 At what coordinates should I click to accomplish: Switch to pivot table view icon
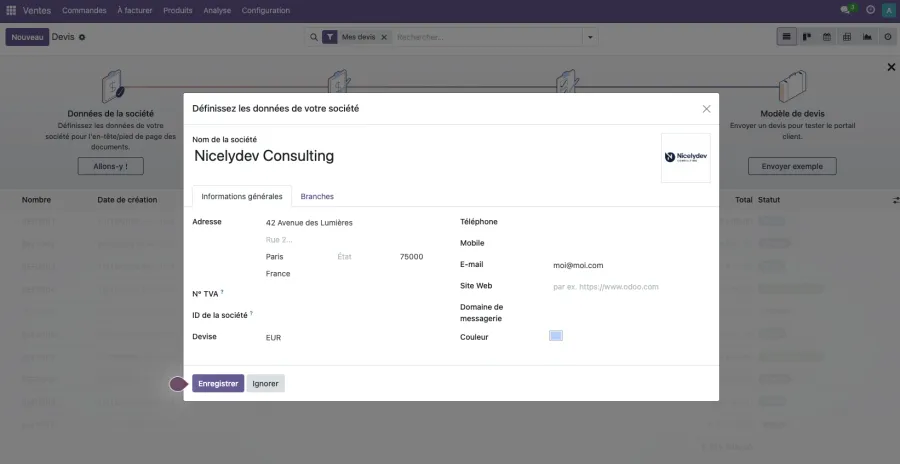(847, 37)
